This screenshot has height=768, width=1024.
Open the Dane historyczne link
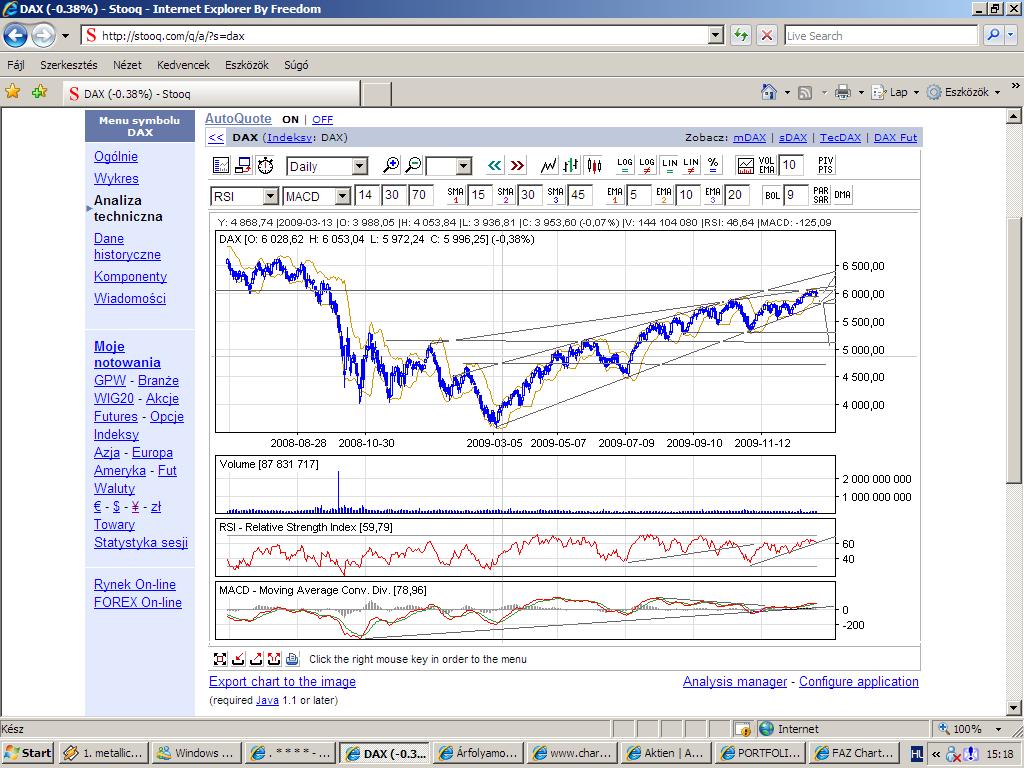point(127,246)
